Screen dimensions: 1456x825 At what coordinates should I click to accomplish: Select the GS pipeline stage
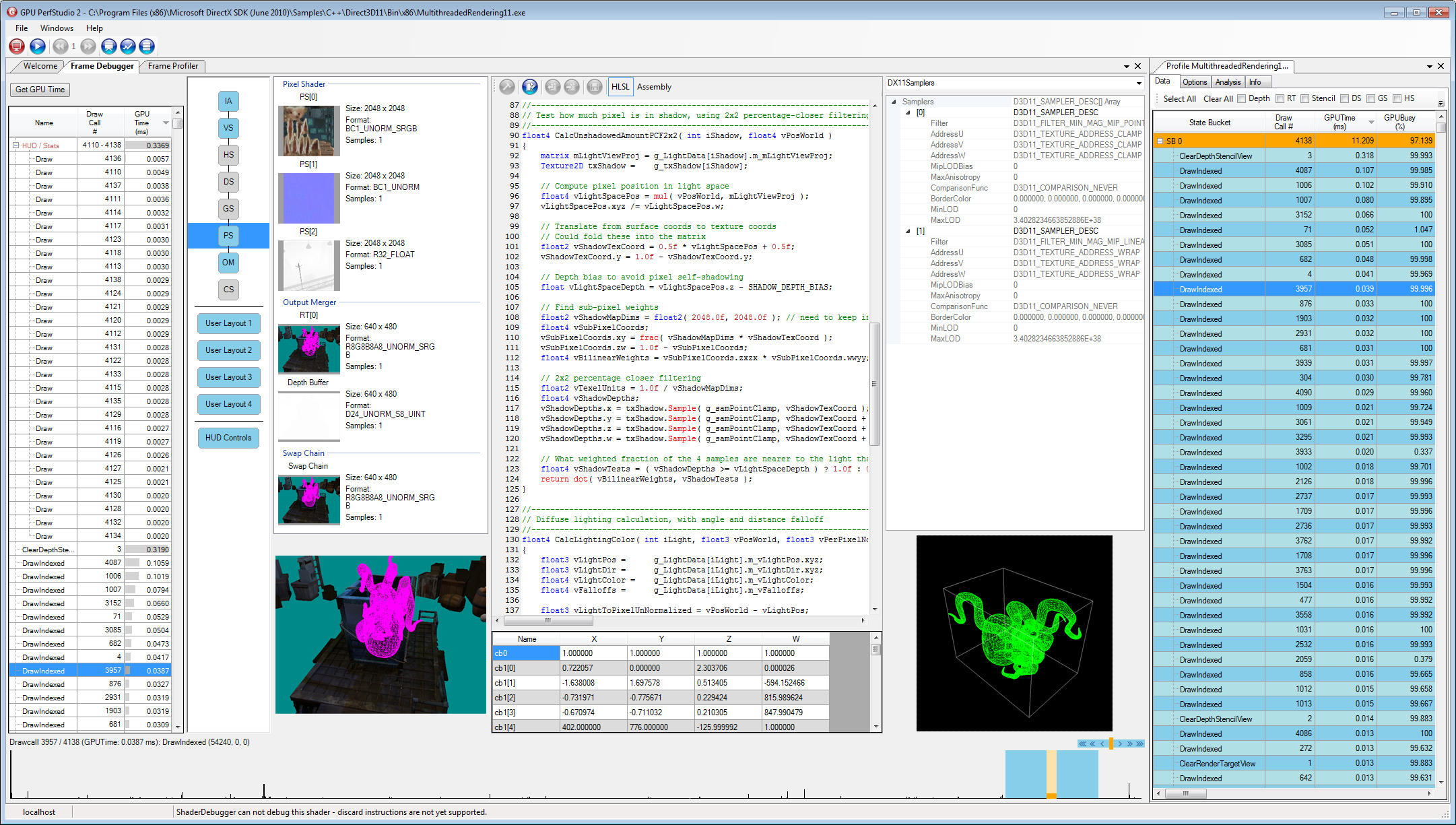pyautogui.click(x=228, y=209)
